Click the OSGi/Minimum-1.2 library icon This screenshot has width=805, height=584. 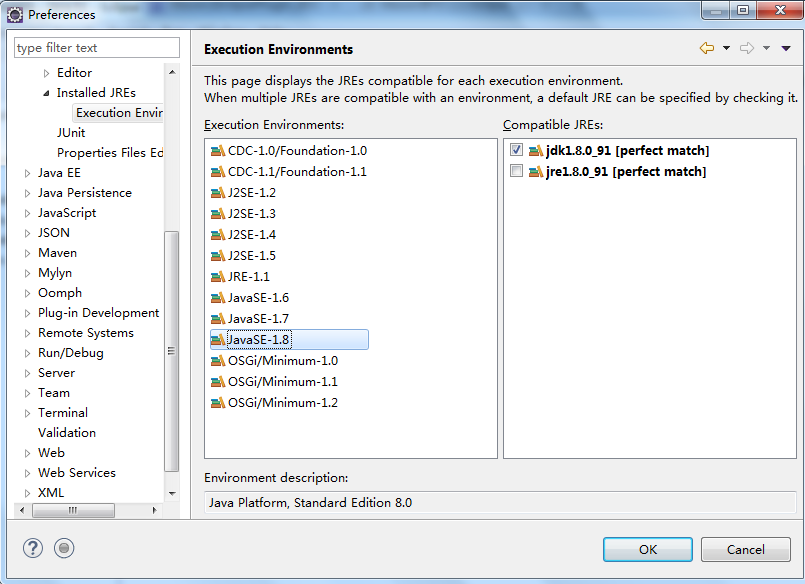pos(218,403)
